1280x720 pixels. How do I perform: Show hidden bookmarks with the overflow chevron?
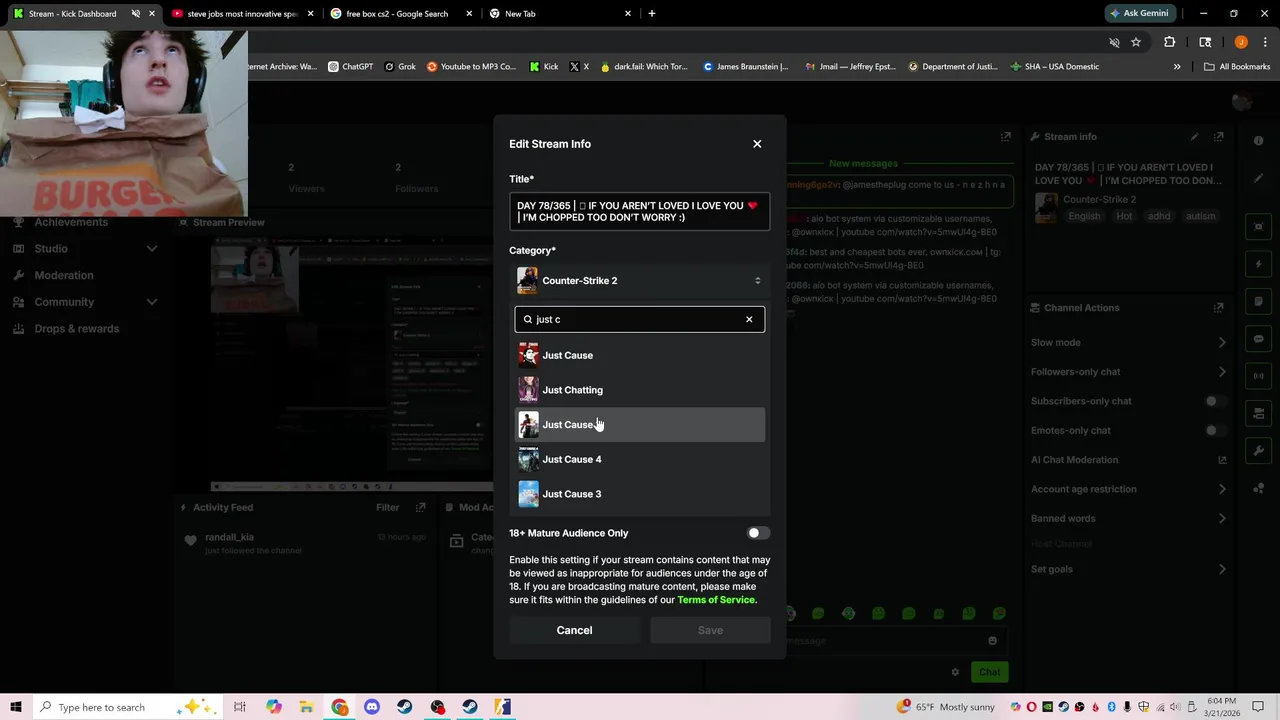pos(1177,67)
